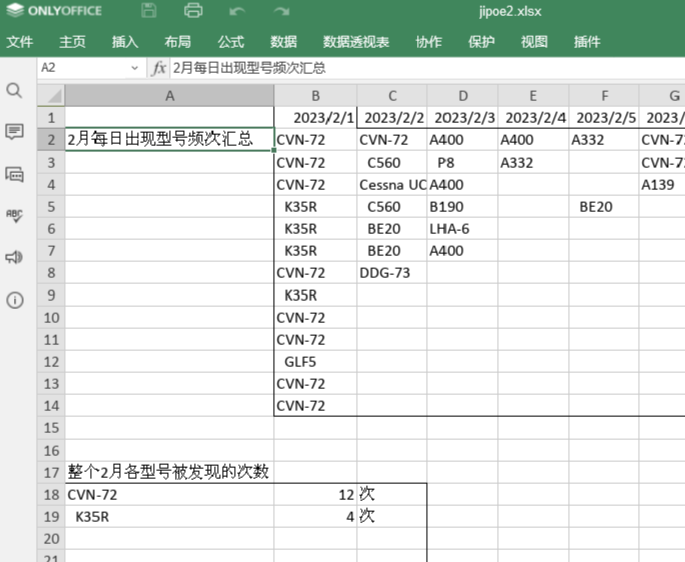Open the Search panel from the sidebar

coord(14,91)
